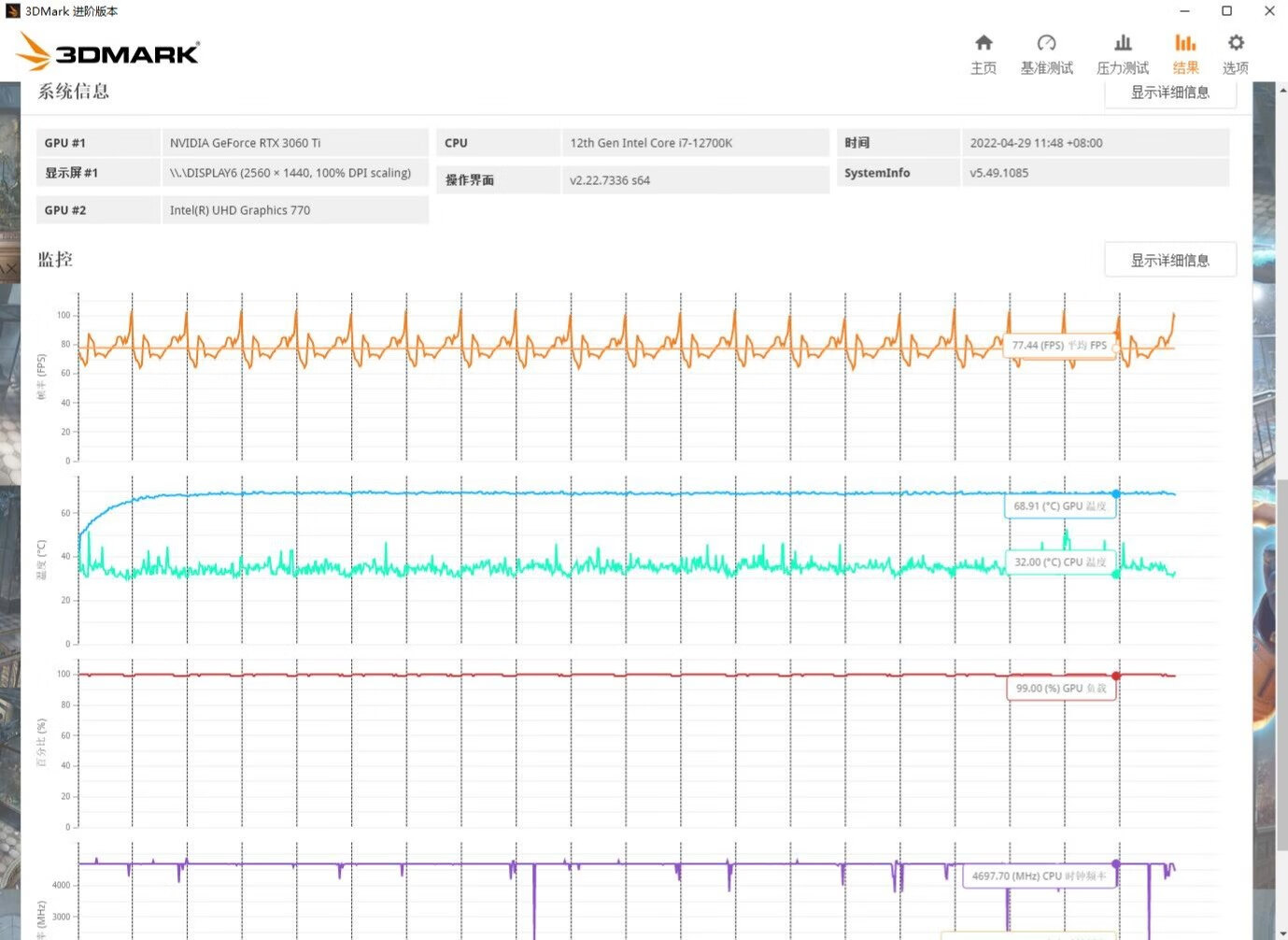
Task: Select SystemInfo version v5.49.1085
Action: 998,173
